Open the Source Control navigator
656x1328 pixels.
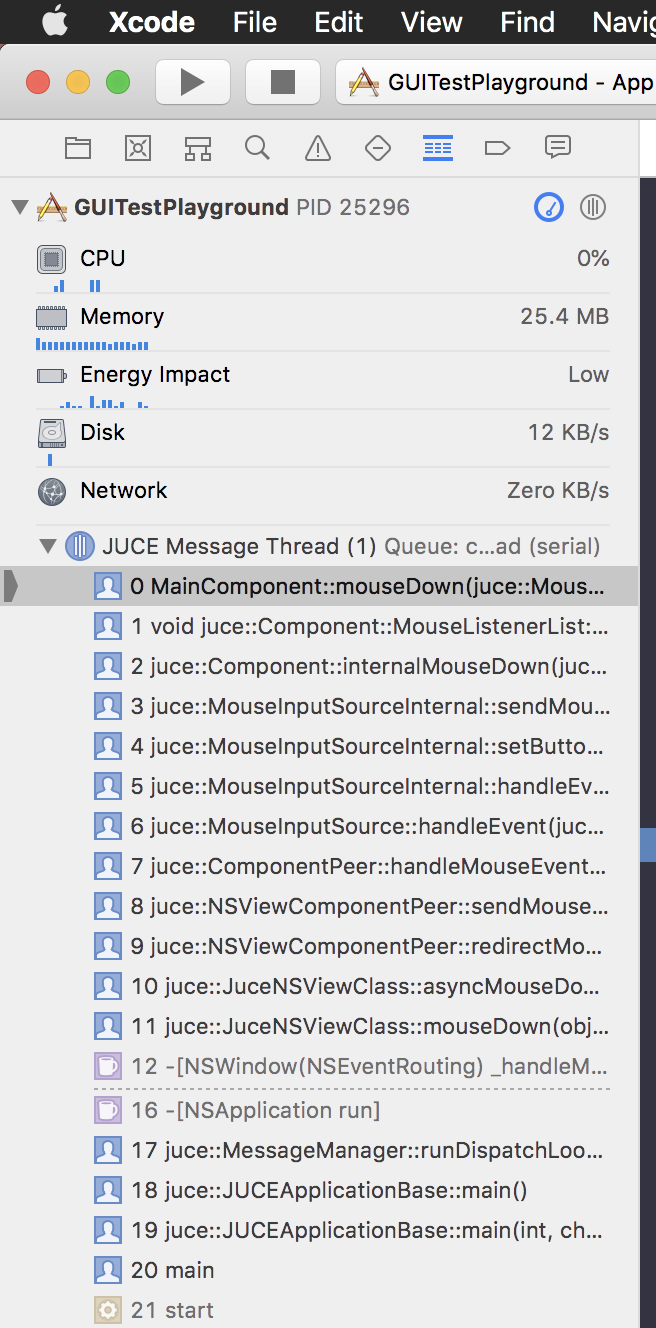(x=138, y=148)
